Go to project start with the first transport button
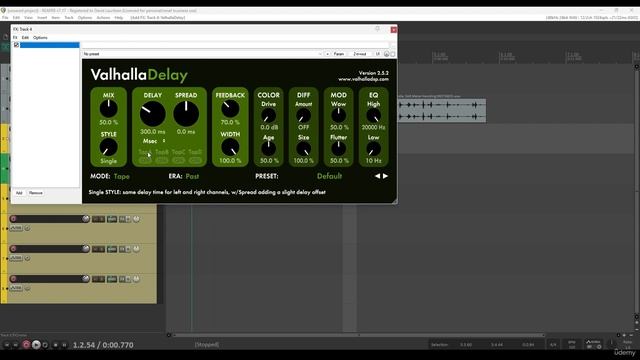This screenshot has height=360, width=640. [7, 345]
